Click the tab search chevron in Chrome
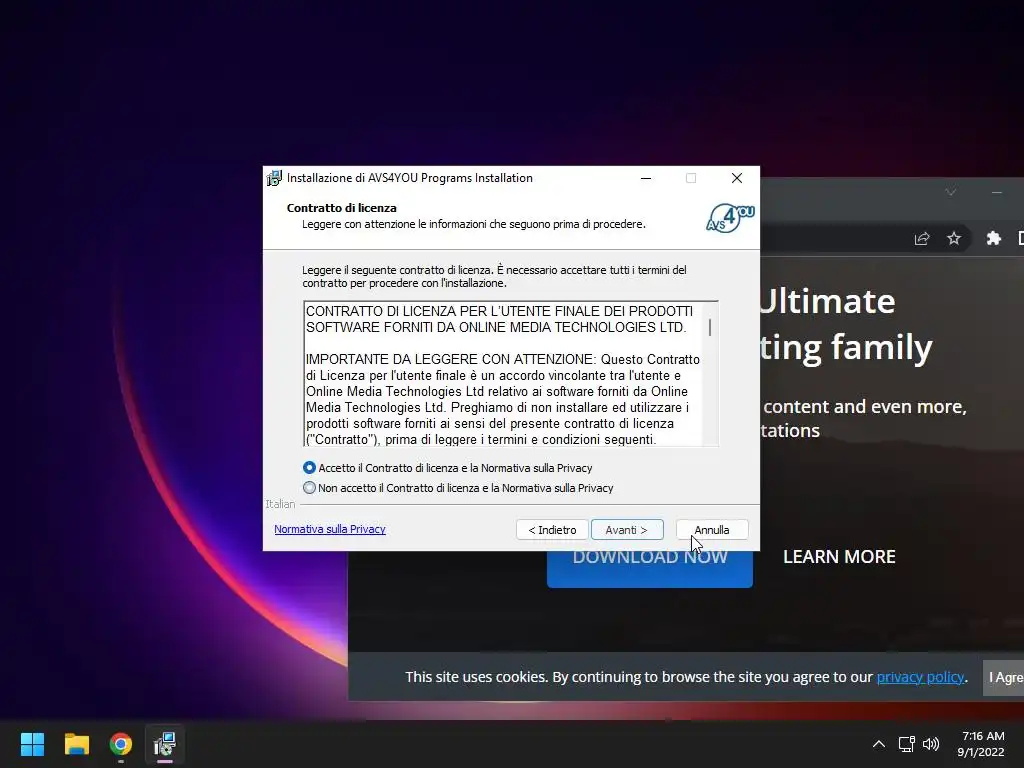Image resolution: width=1024 pixels, height=768 pixels. tap(951, 191)
